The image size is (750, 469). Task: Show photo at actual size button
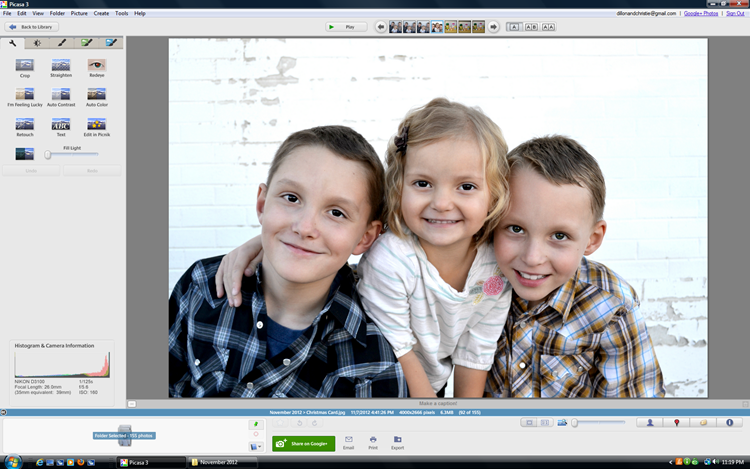point(544,423)
